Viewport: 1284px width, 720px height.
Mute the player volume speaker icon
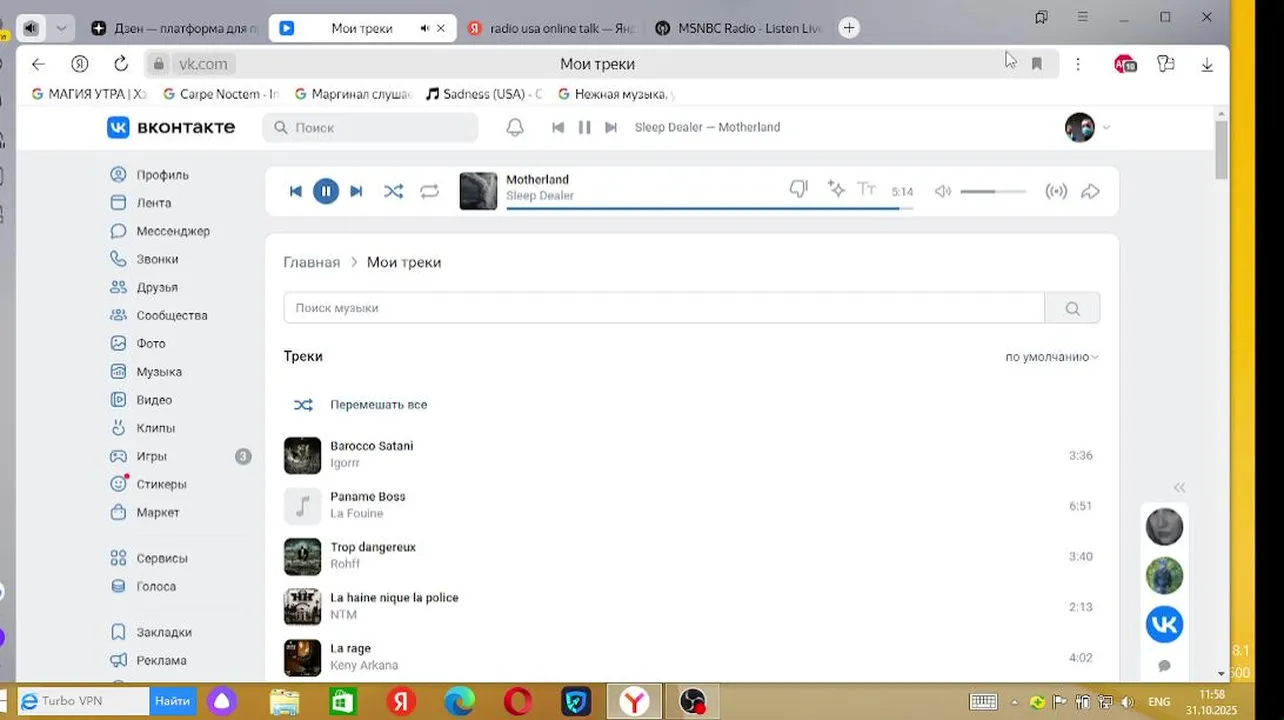pos(942,191)
